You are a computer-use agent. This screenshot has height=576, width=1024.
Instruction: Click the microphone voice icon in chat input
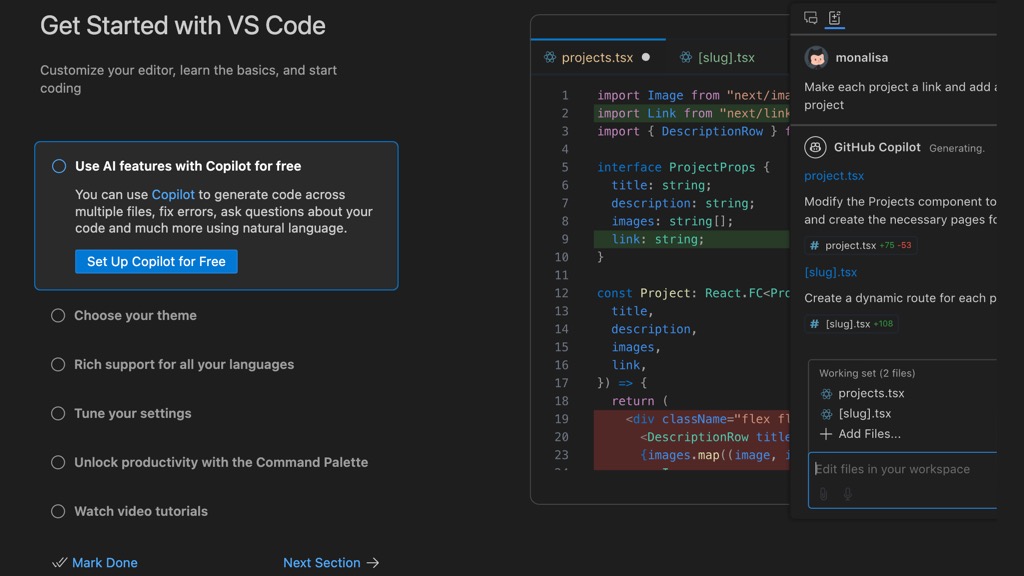(848, 494)
